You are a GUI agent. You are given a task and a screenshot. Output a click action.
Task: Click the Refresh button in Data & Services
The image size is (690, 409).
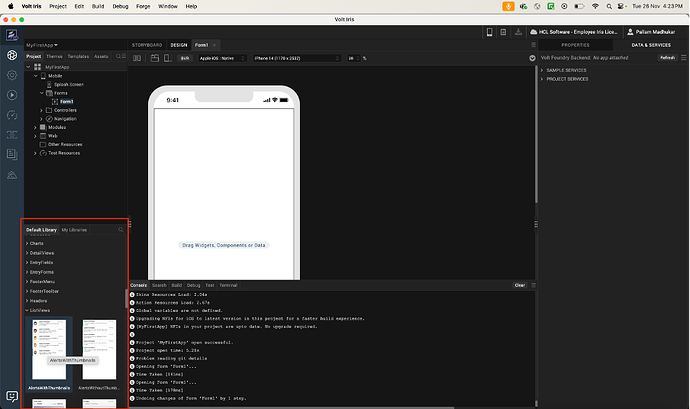click(667, 58)
